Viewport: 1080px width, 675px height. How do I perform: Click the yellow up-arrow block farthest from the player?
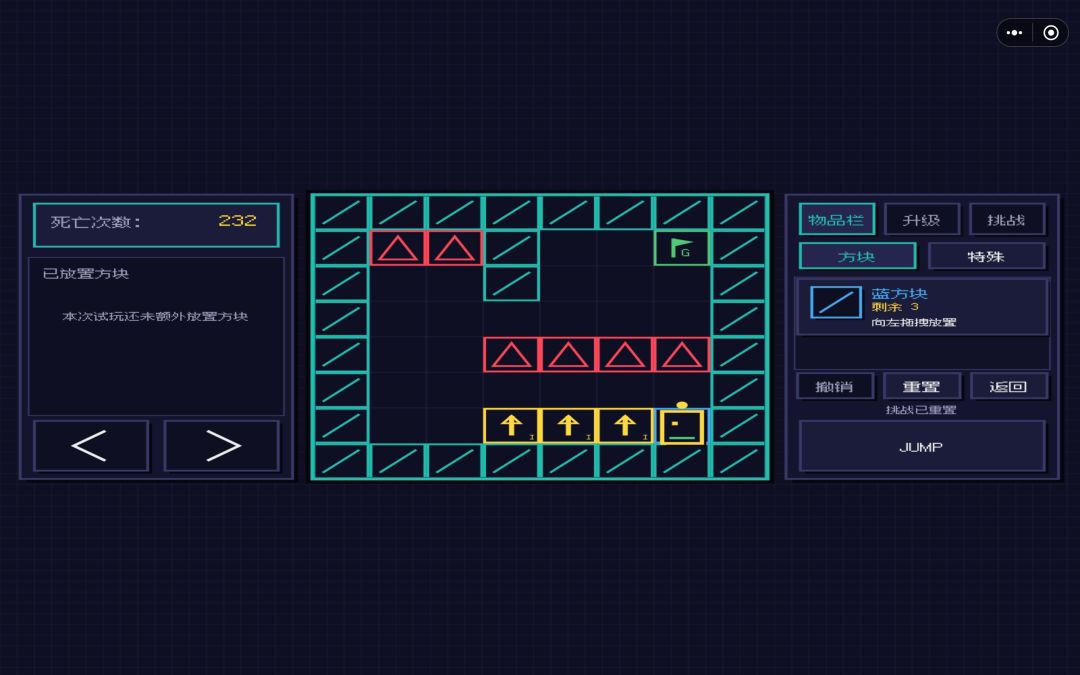[511, 426]
